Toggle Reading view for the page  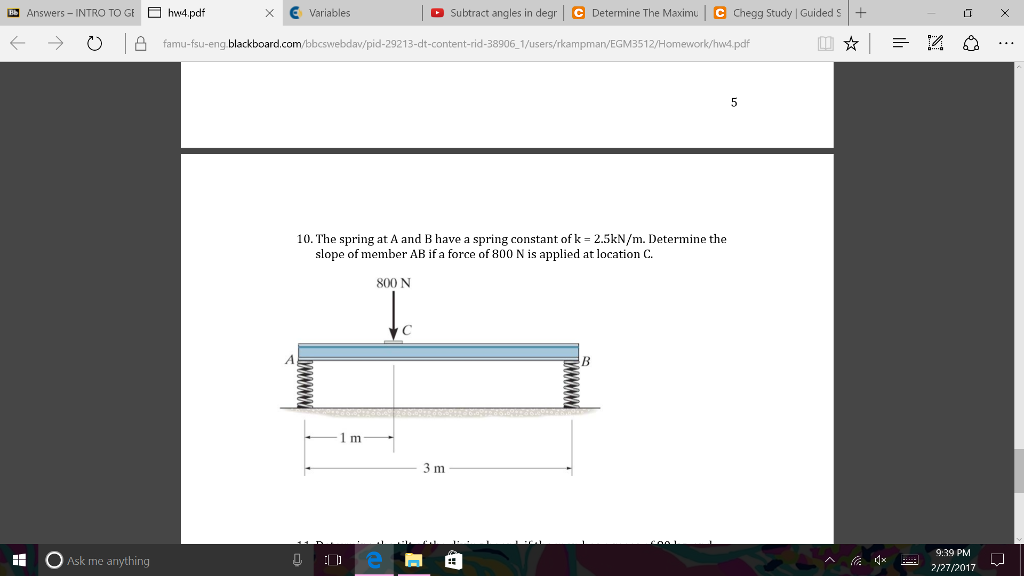(826, 44)
